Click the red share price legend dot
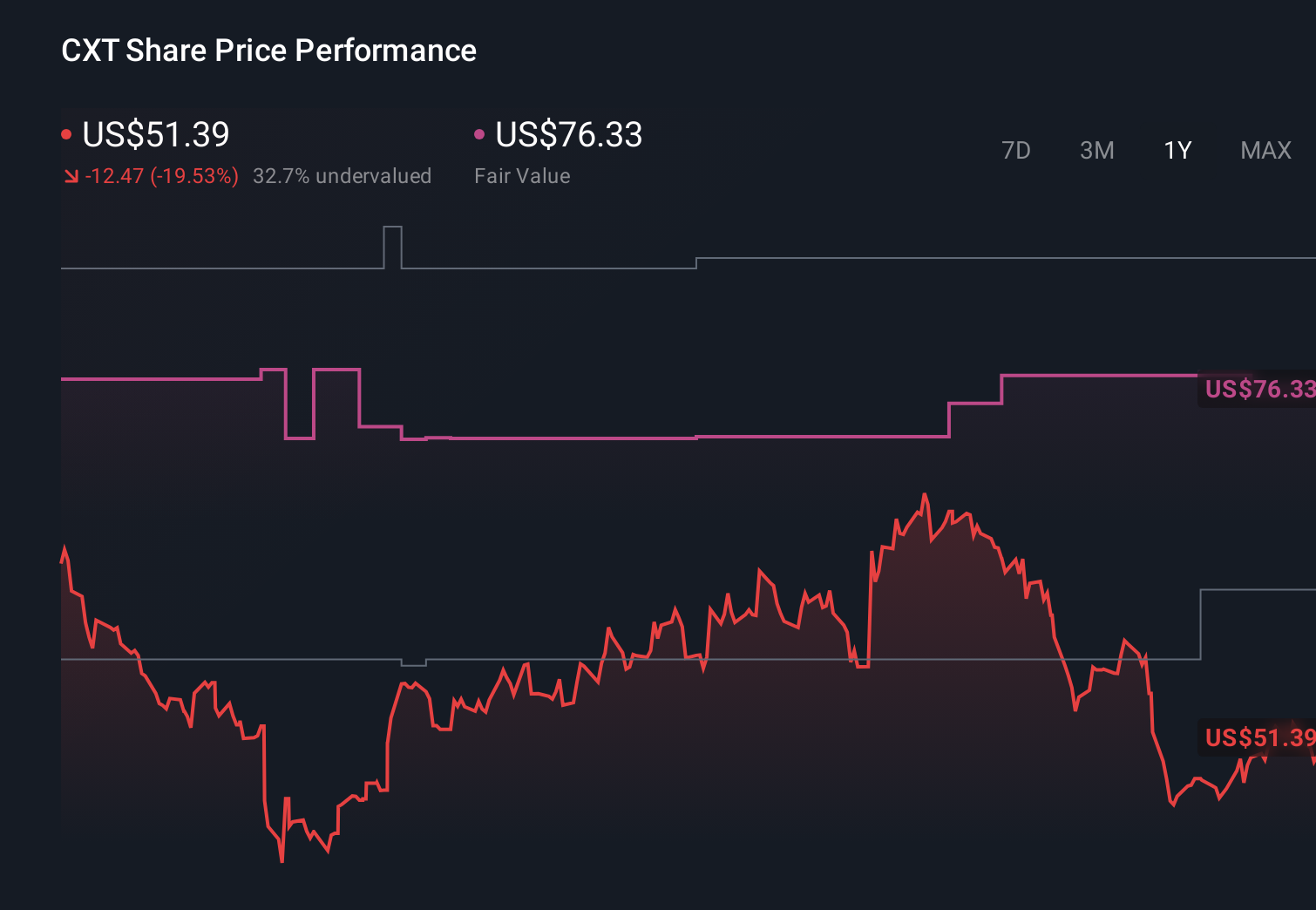This screenshot has height=910, width=1316. (x=66, y=133)
